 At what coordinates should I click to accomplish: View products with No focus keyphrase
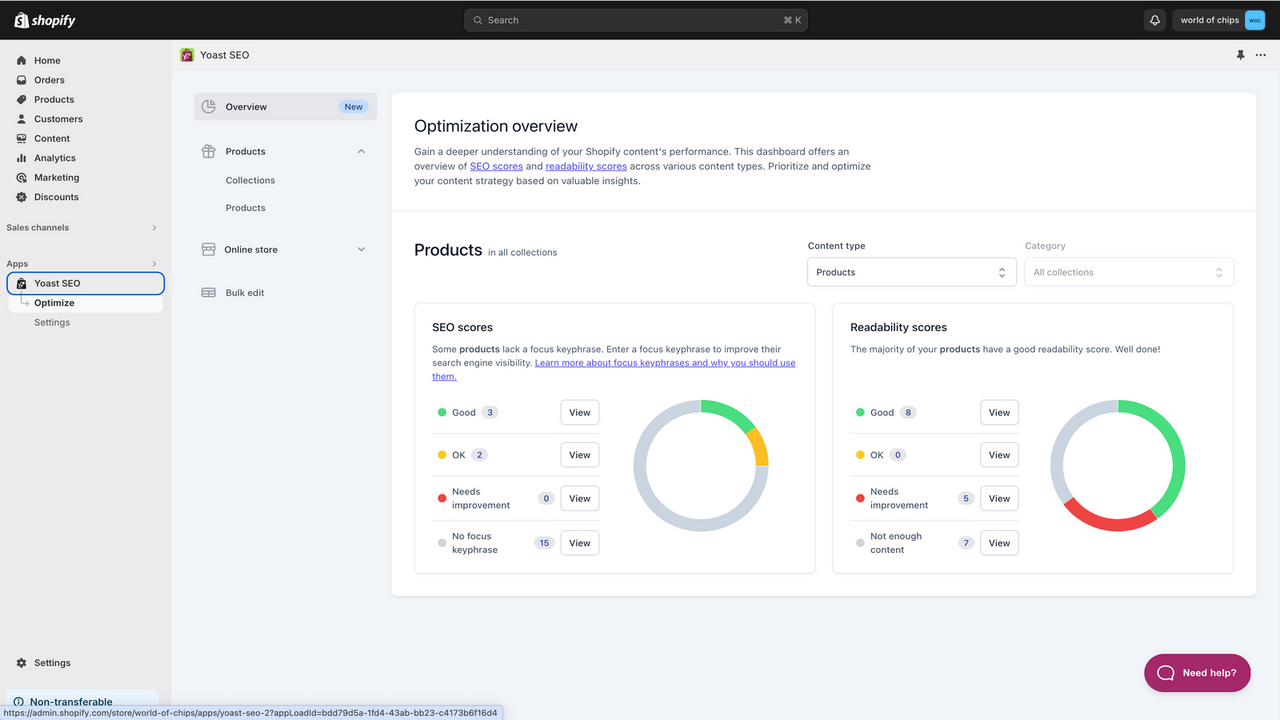(x=580, y=543)
